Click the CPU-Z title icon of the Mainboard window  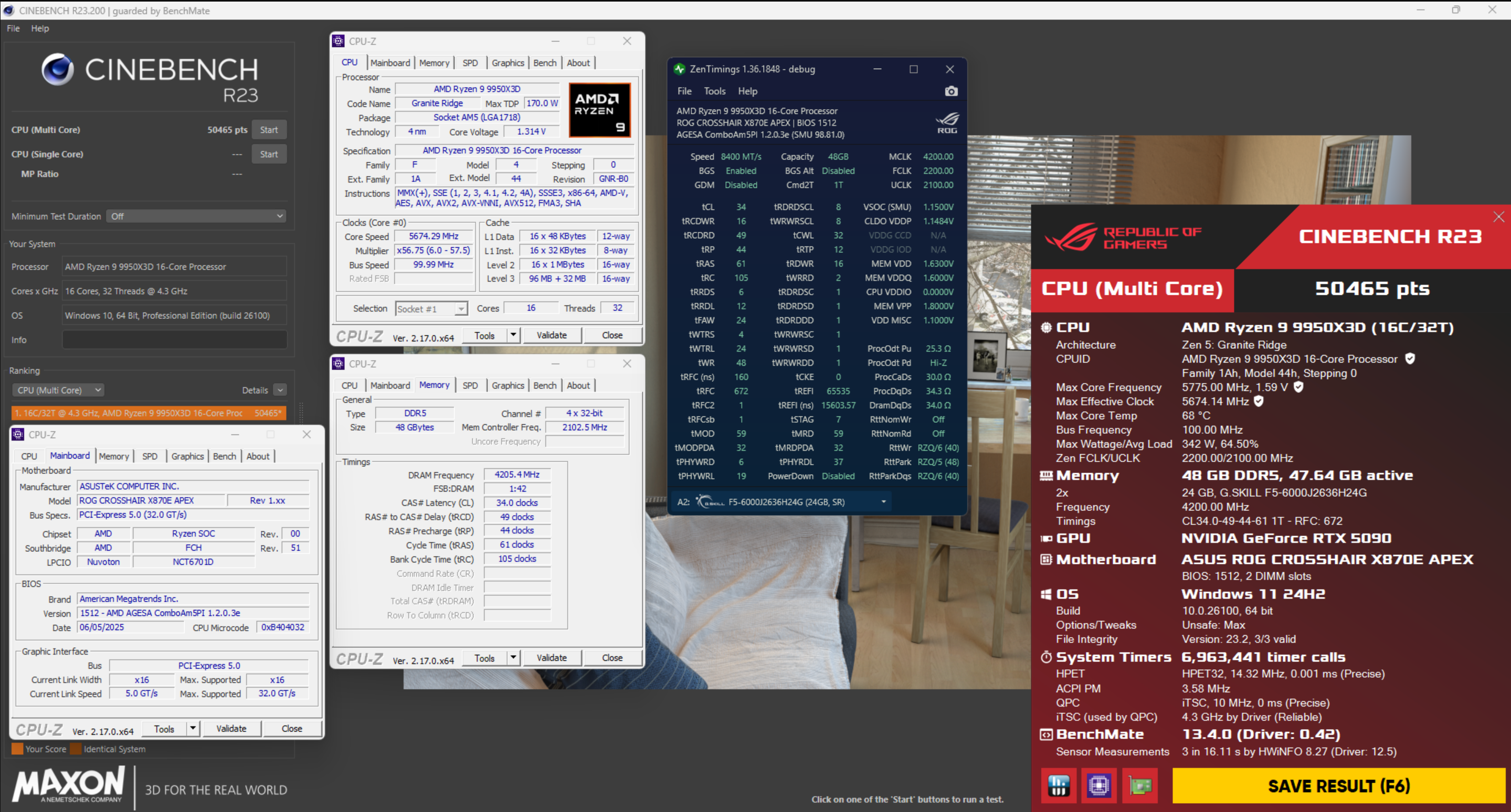(18, 434)
